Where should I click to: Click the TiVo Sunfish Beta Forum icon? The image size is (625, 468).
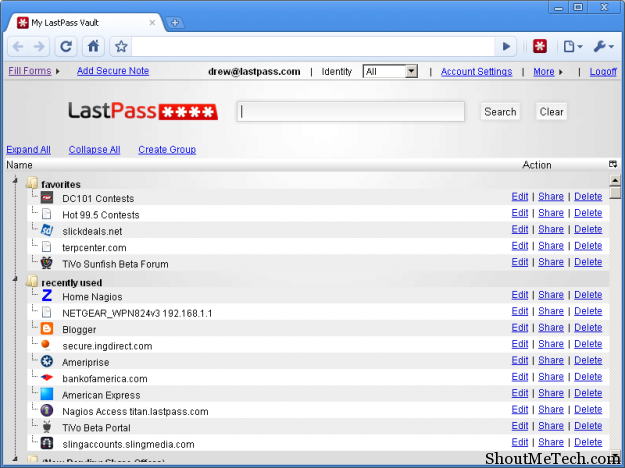tap(47, 263)
